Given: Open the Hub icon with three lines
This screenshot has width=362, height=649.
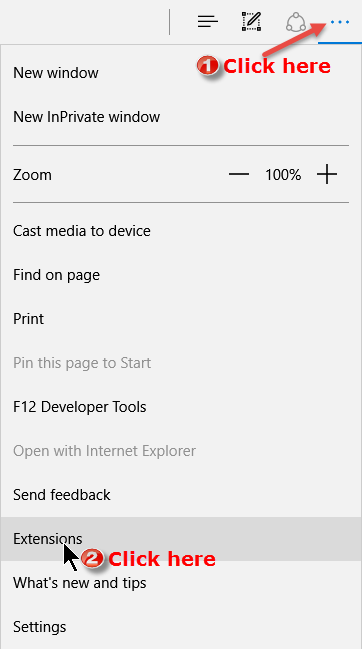Looking at the screenshot, I should pos(208,21).
